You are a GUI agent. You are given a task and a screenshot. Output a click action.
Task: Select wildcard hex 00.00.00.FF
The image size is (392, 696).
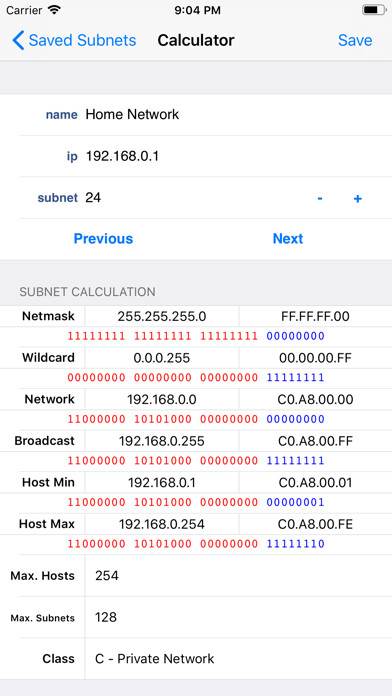point(315,358)
